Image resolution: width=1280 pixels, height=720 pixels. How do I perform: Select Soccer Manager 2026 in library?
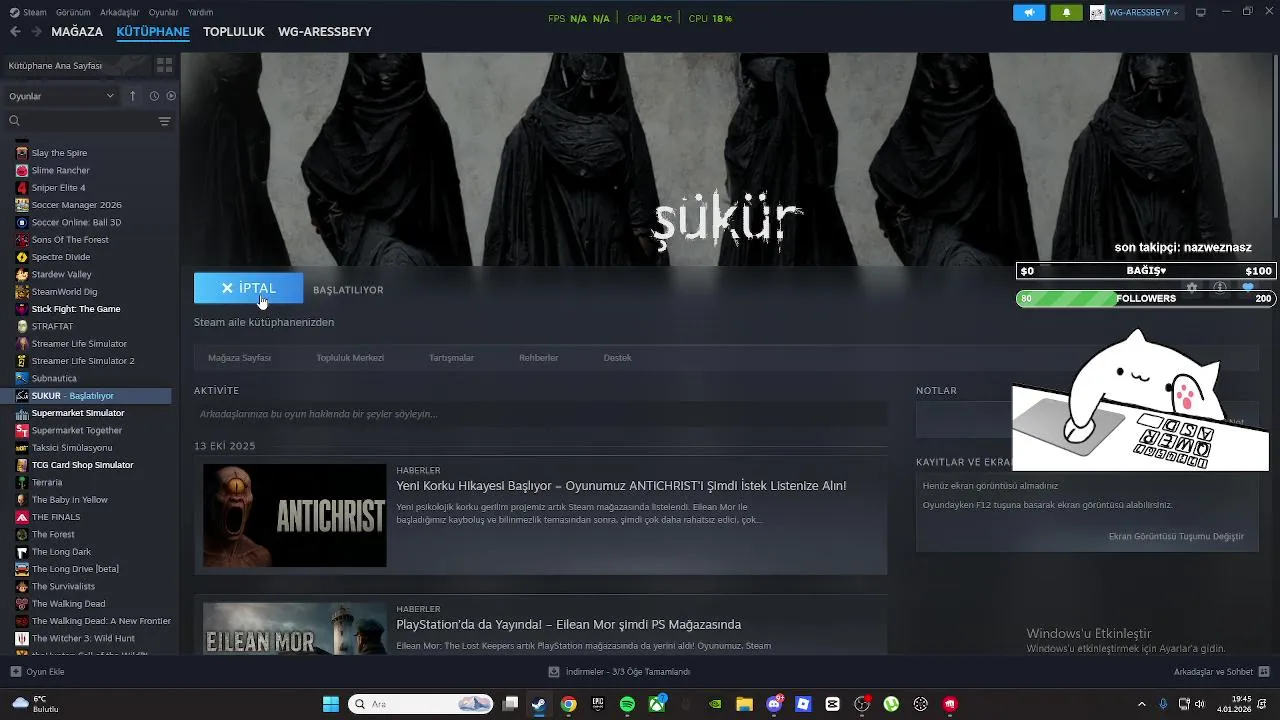(76, 205)
